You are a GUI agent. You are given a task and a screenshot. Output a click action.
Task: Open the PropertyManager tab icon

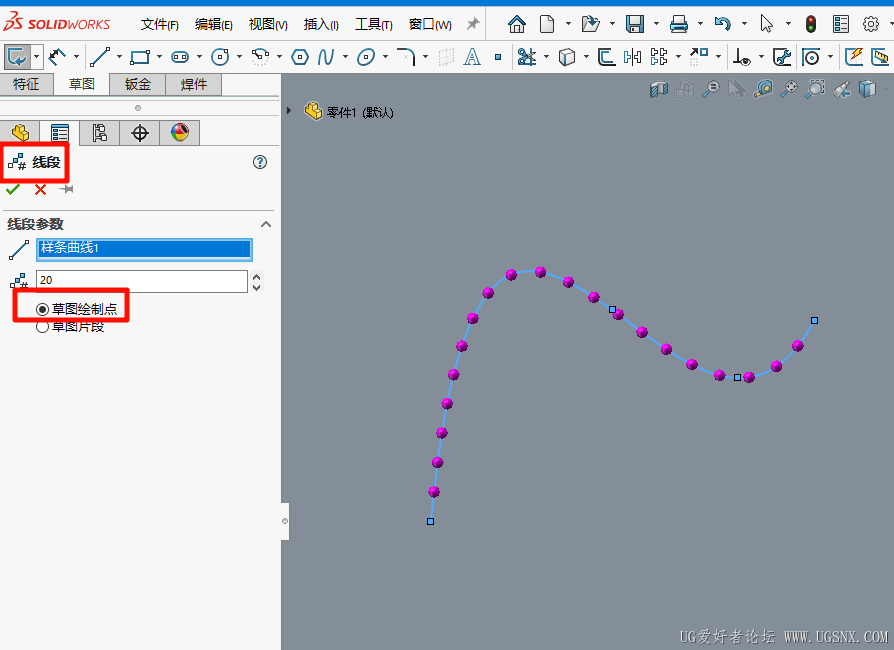(x=59, y=133)
